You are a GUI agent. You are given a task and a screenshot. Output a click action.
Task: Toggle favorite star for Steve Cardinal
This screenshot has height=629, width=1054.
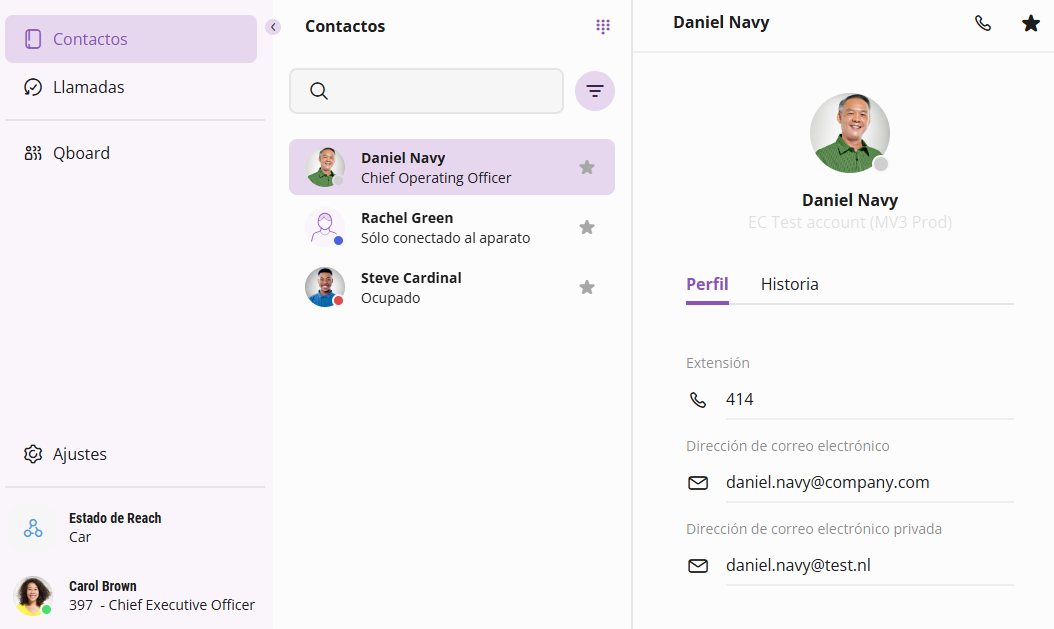tap(587, 287)
